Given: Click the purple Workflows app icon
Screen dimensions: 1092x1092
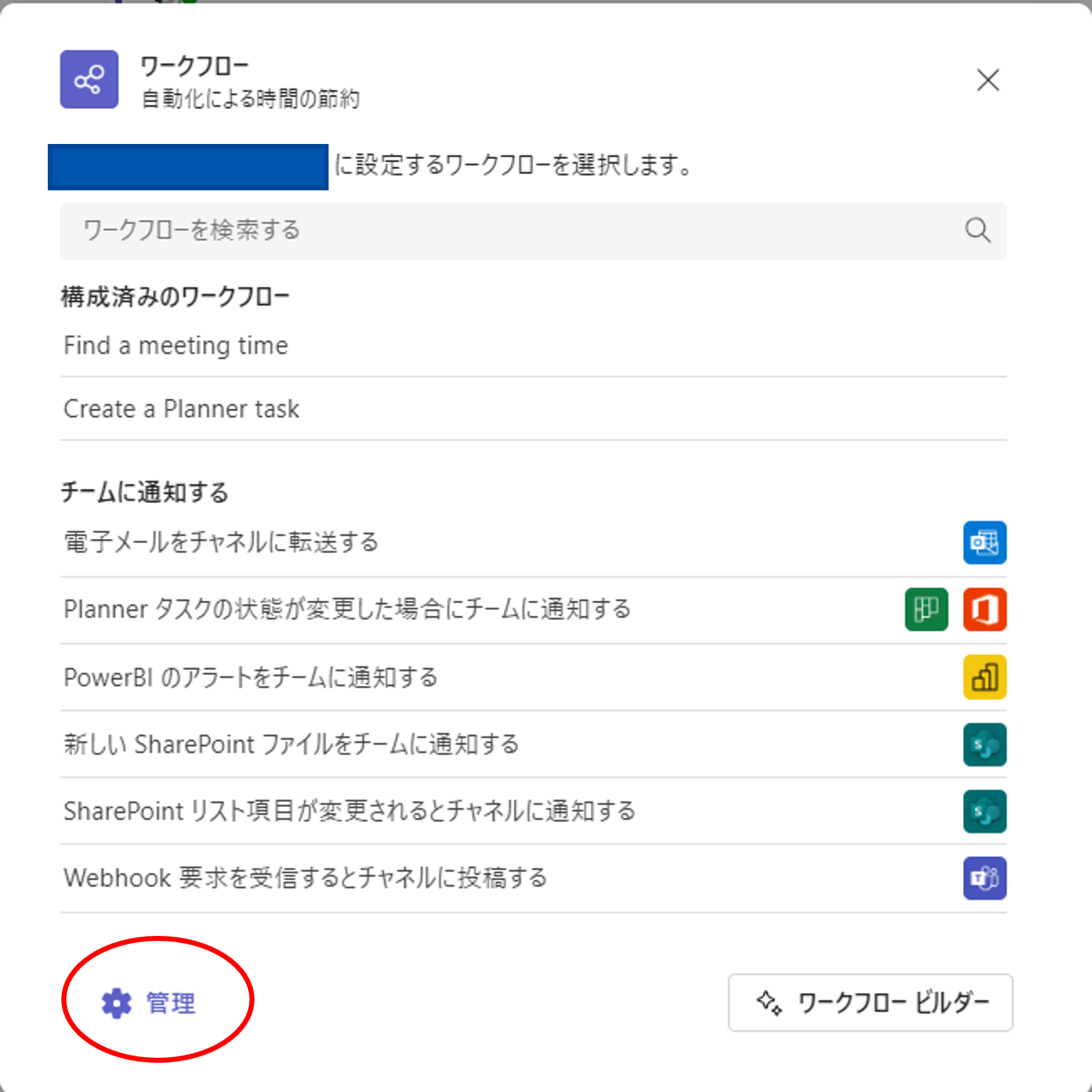Looking at the screenshot, I should pos(88,79).
